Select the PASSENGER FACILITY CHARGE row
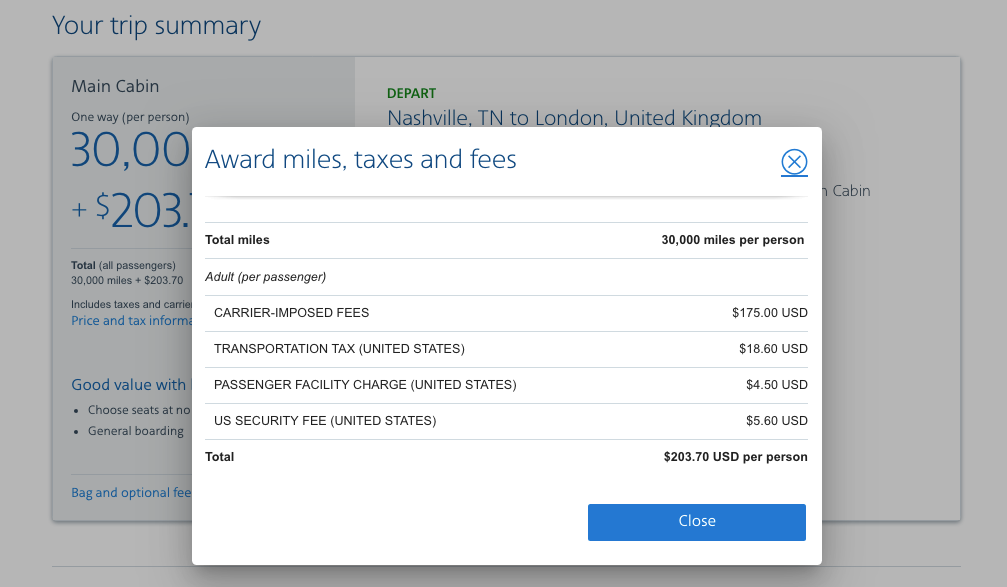The image size is (1007, 587). click(364, 385)
